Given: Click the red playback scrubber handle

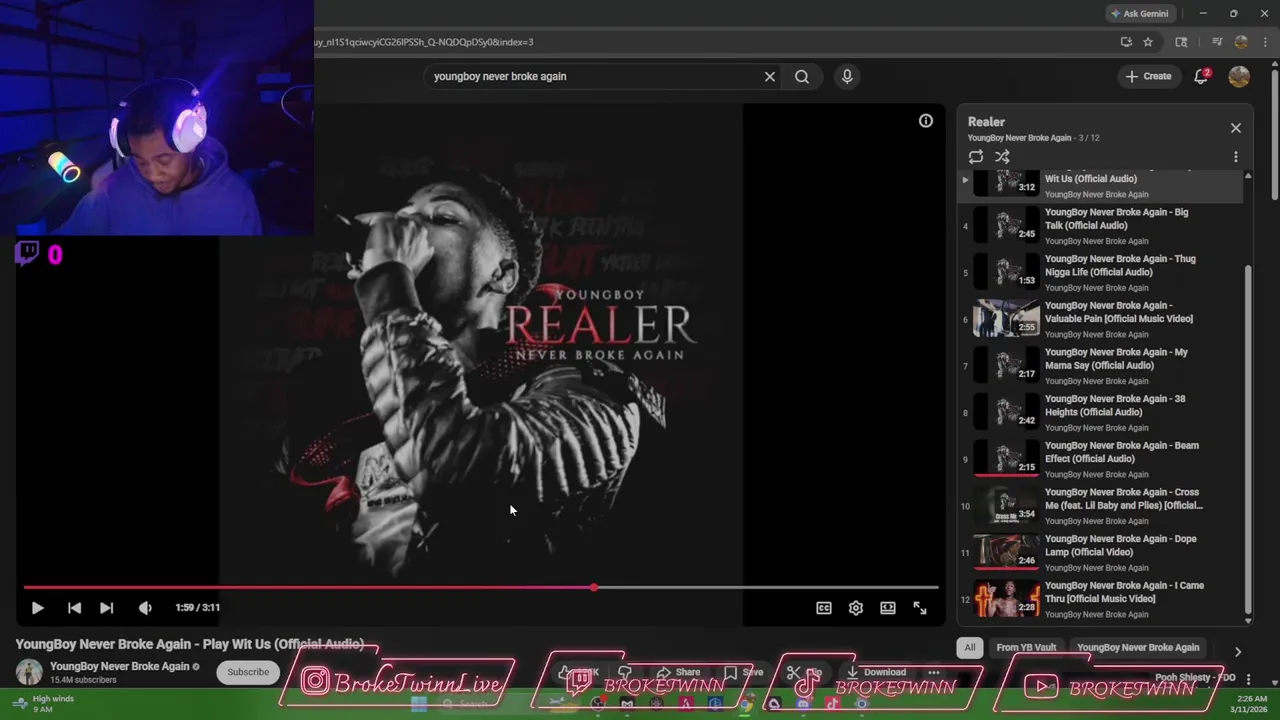Looking at the screenshot, I should (x=594, y=588).
